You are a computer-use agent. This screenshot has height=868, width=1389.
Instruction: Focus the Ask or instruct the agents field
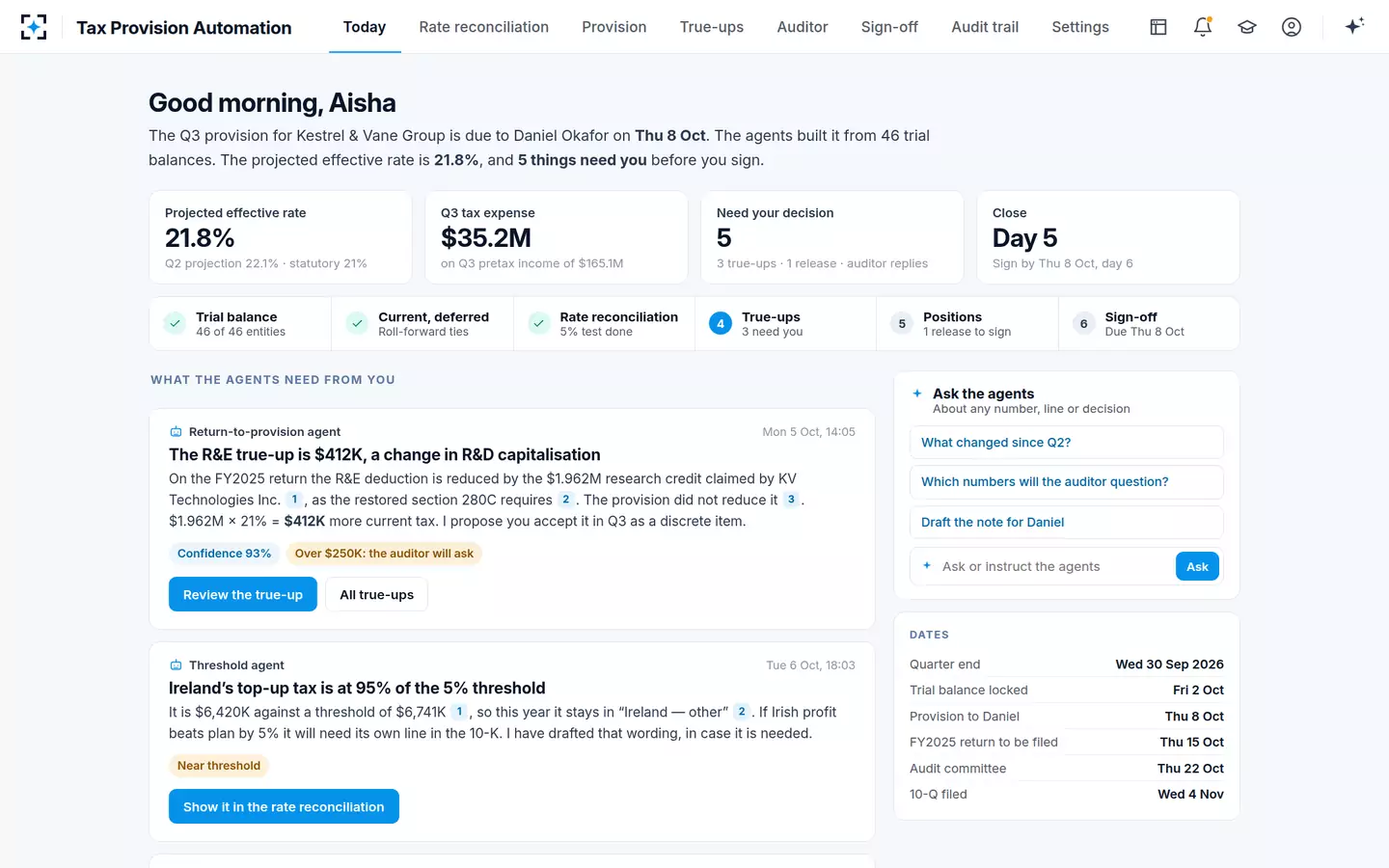click(x=1055, y=566)
